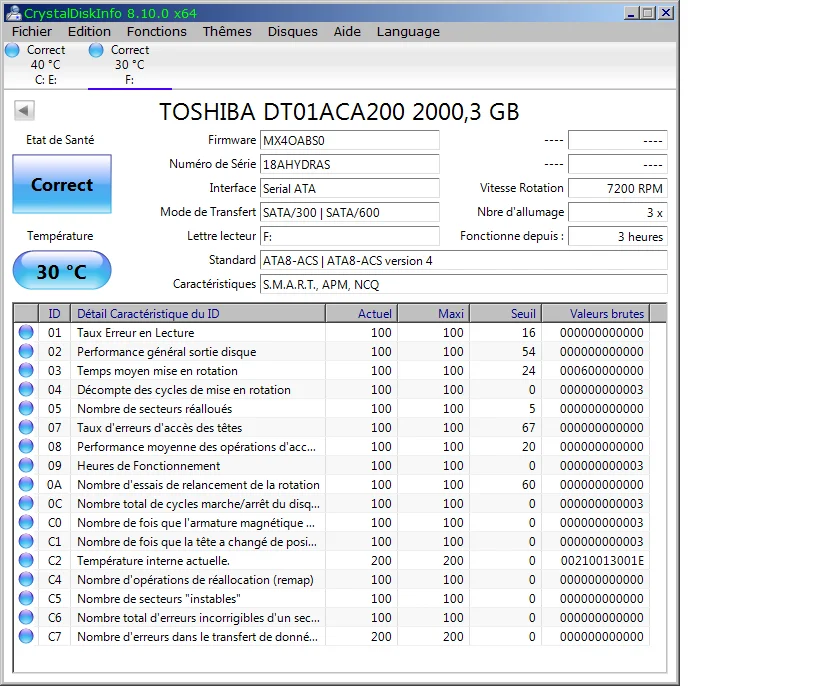This screenshot has width=819, height=686.
Task: Open the Fonctions menu
Action: tap(157, 31)
